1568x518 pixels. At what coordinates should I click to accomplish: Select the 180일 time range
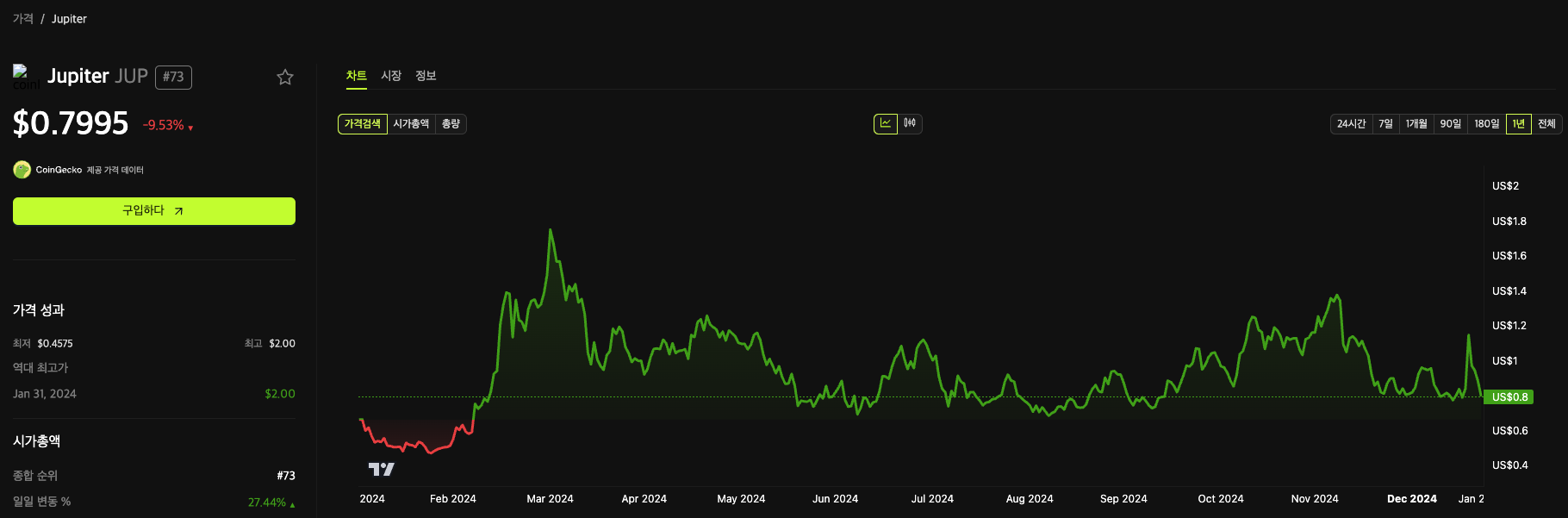(1487, 124)
